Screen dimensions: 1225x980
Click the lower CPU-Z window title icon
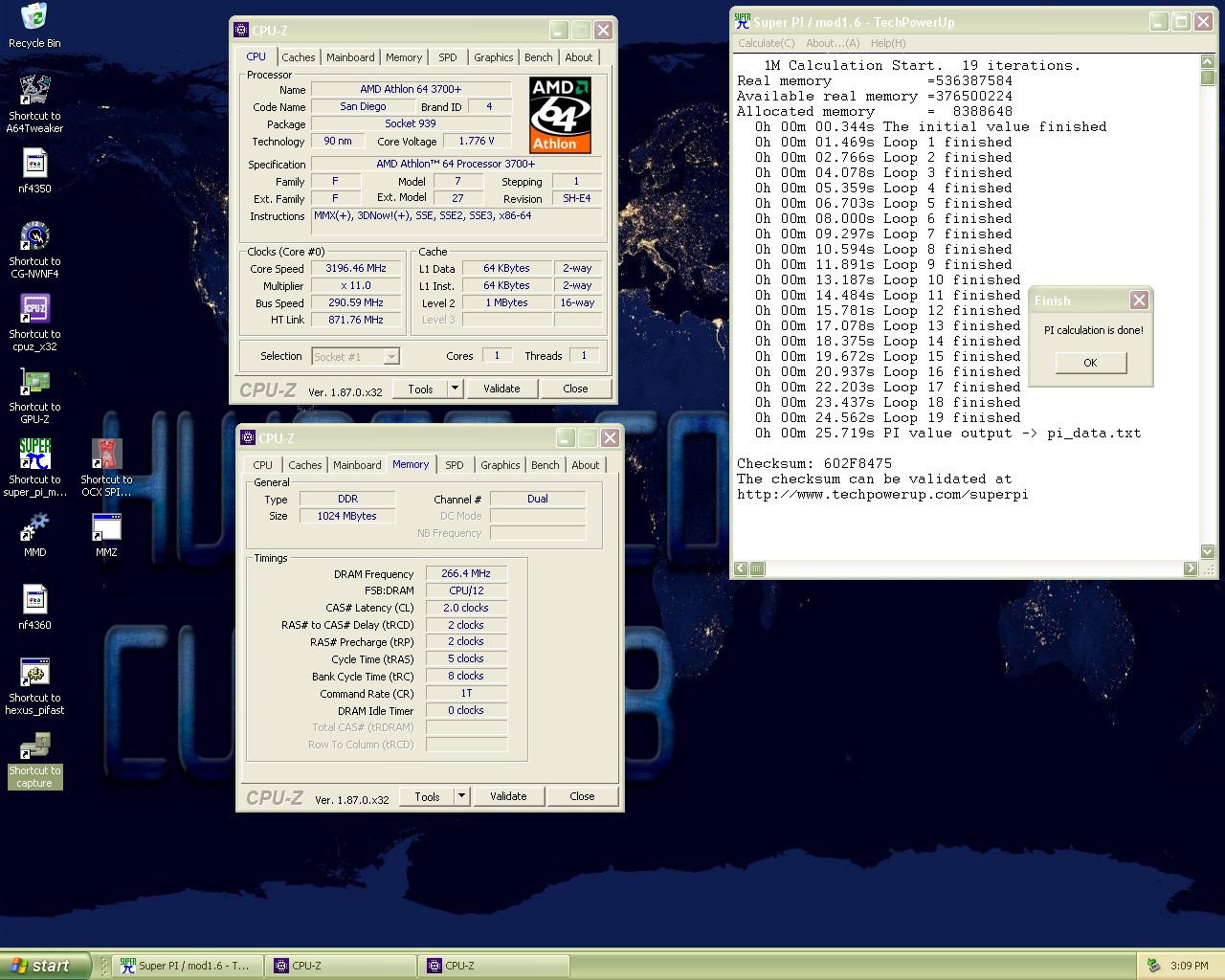[249, 437]
